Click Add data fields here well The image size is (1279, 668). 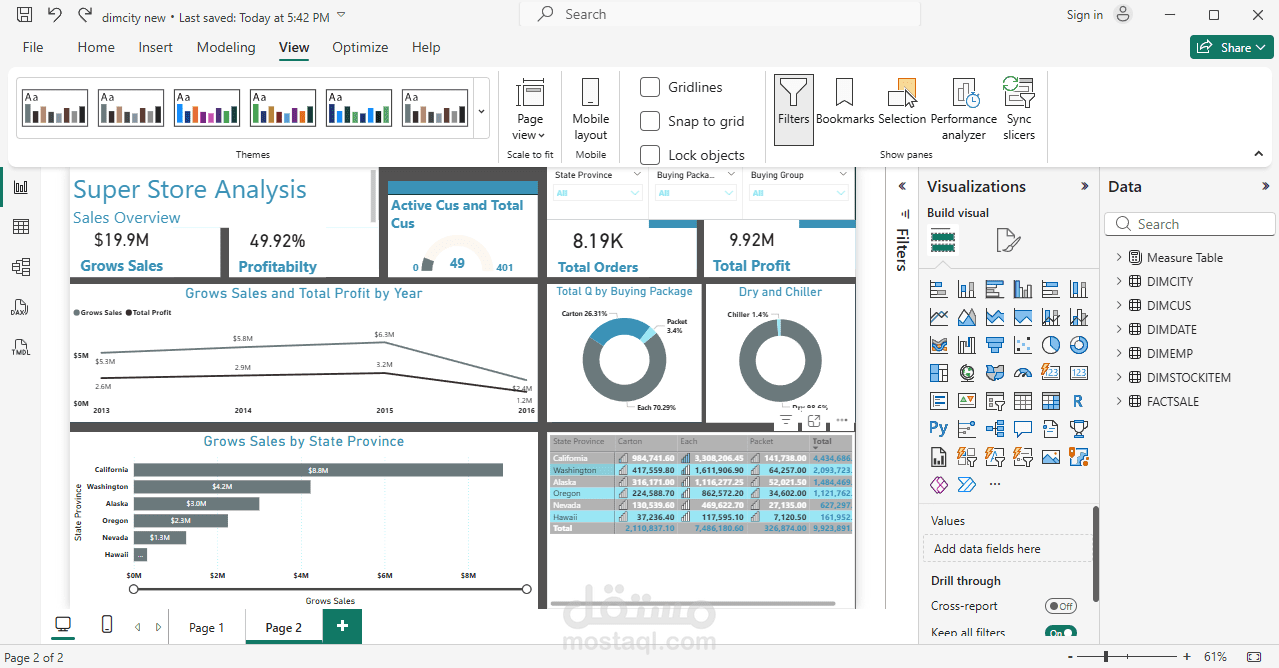point(1008,548)
